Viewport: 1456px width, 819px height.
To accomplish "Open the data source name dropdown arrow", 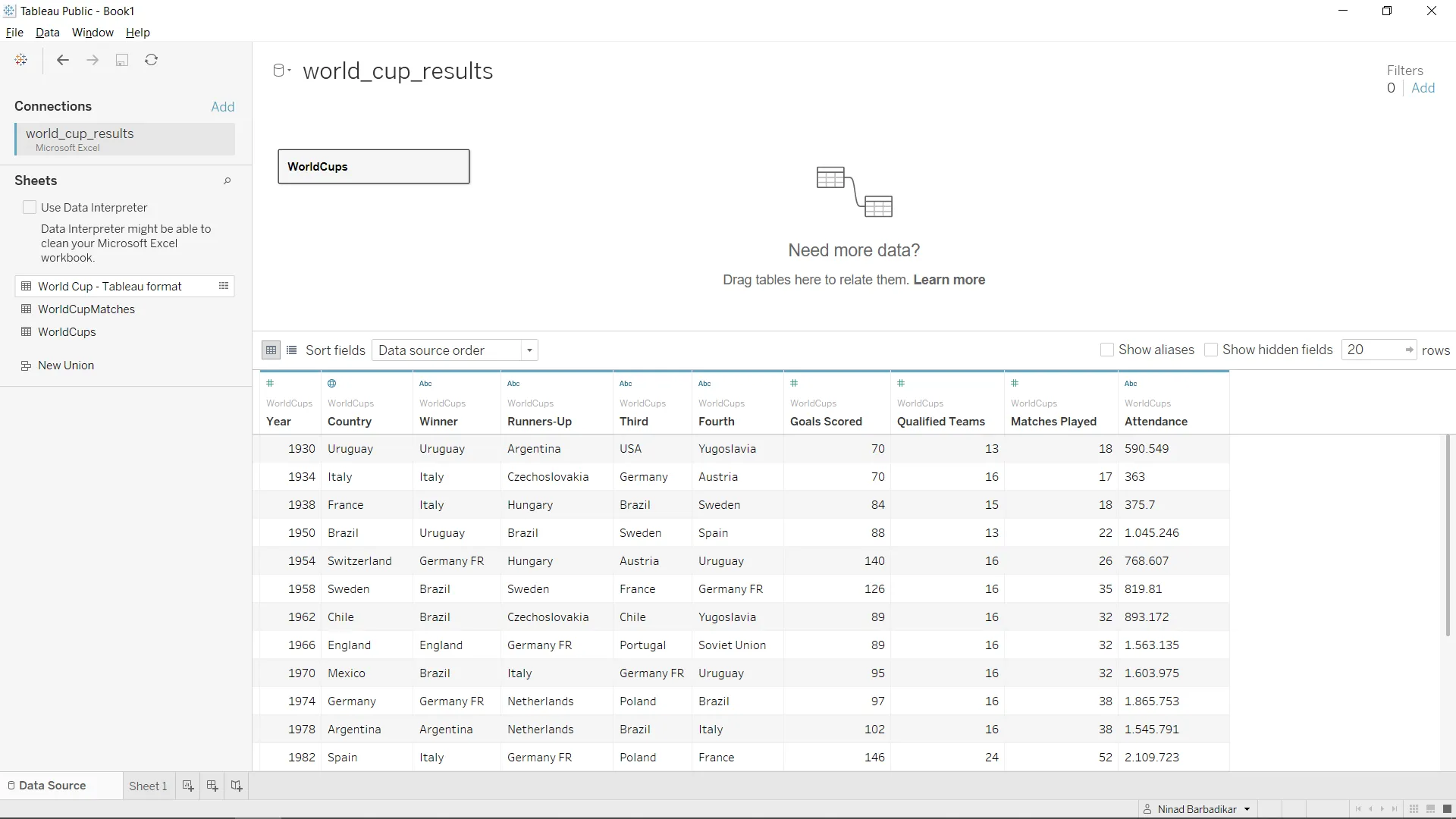I will (290, 71).
